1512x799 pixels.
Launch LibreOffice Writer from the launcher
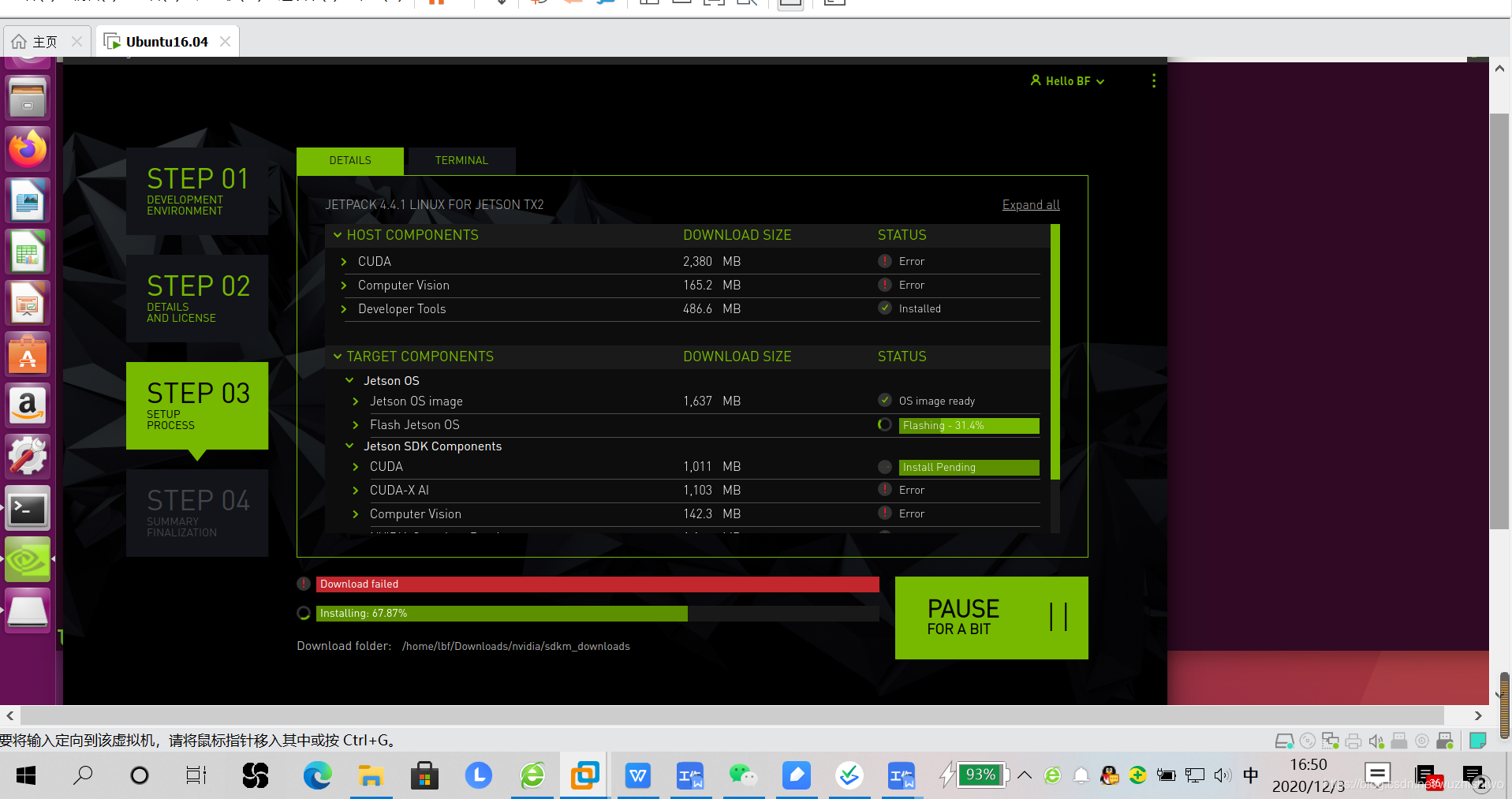coord(28,200)
